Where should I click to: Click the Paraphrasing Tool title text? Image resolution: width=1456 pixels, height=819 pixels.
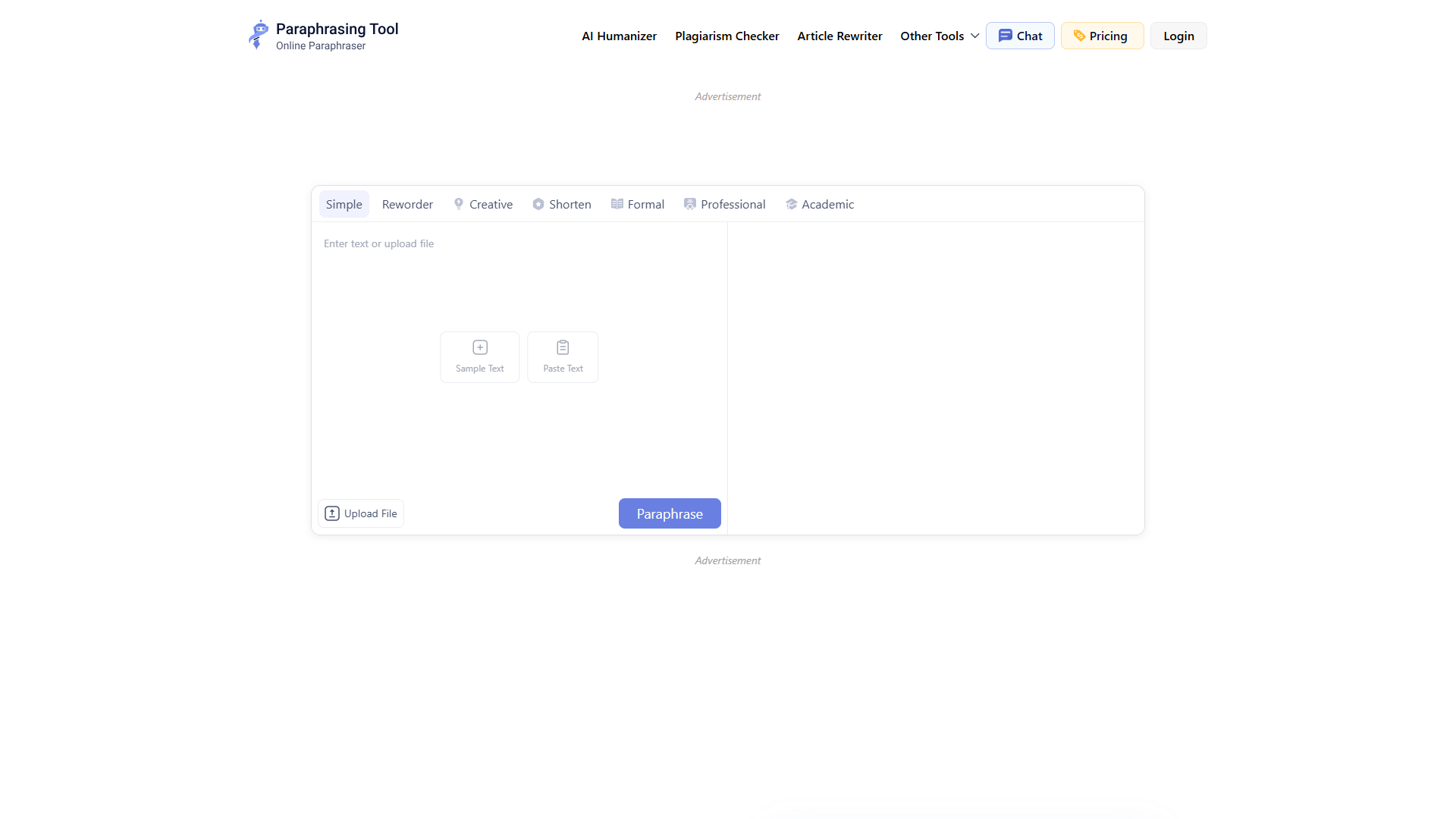337,29
